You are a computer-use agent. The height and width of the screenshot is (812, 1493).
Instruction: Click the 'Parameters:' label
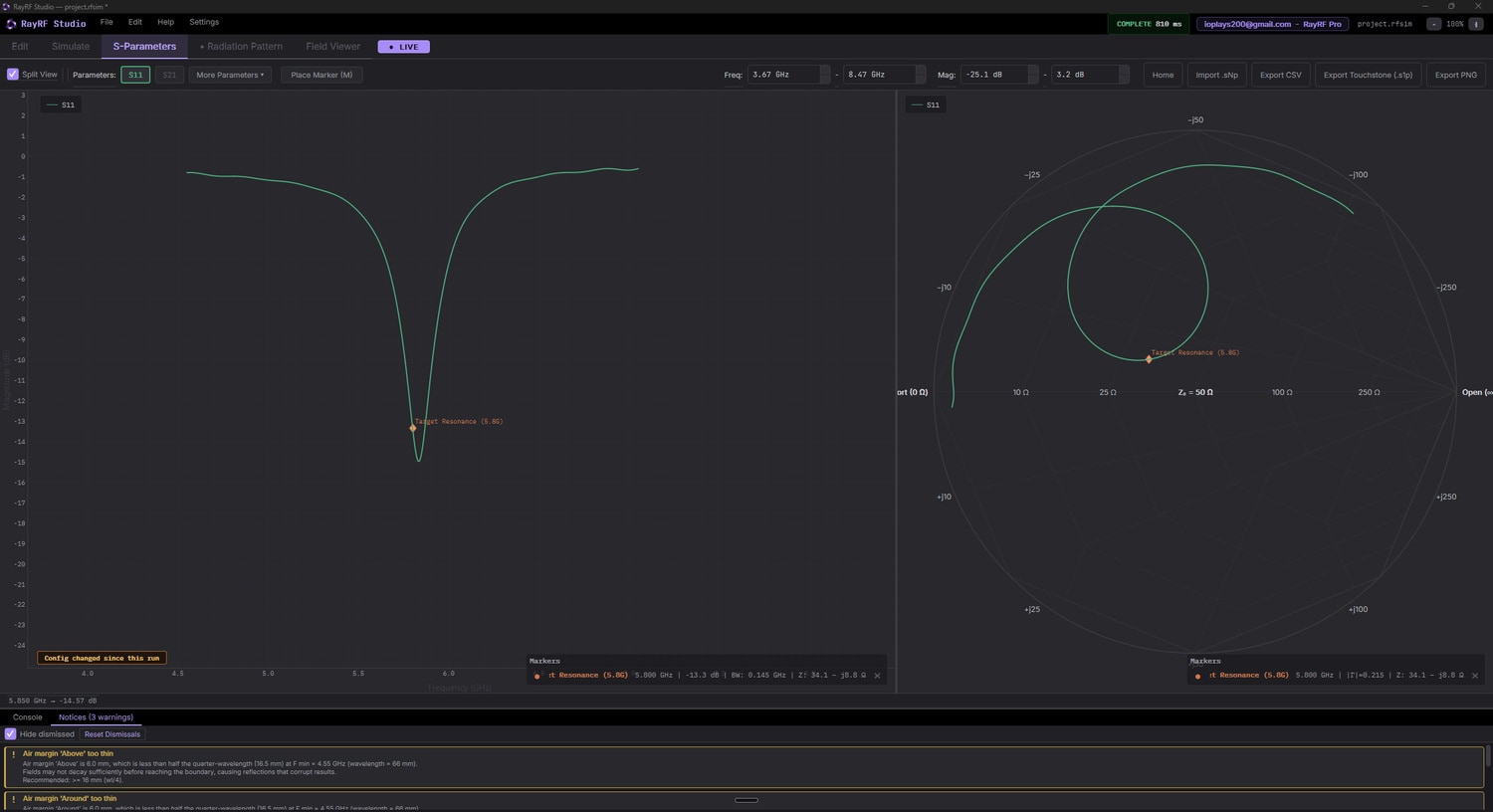(95, 75)
